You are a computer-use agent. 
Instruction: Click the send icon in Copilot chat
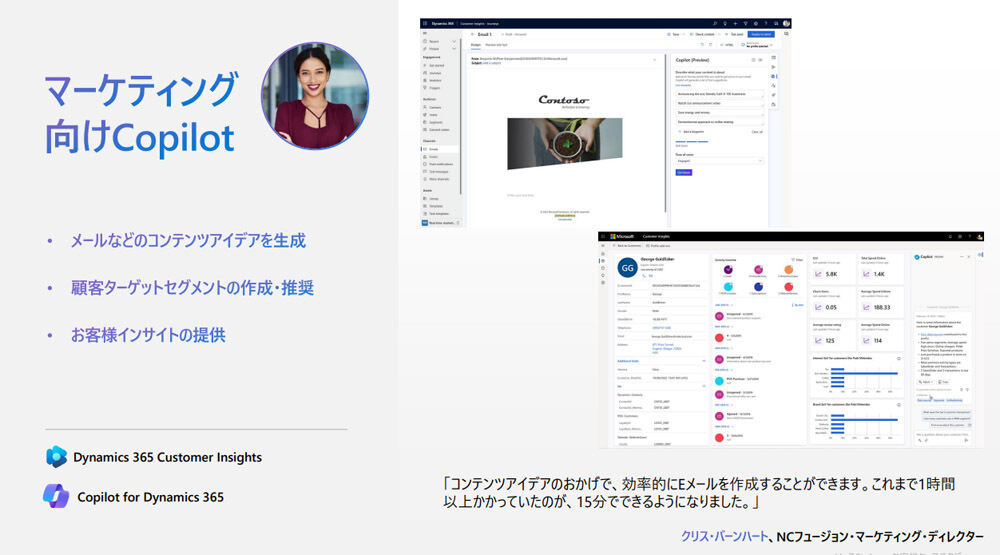(x=966, y=441)
